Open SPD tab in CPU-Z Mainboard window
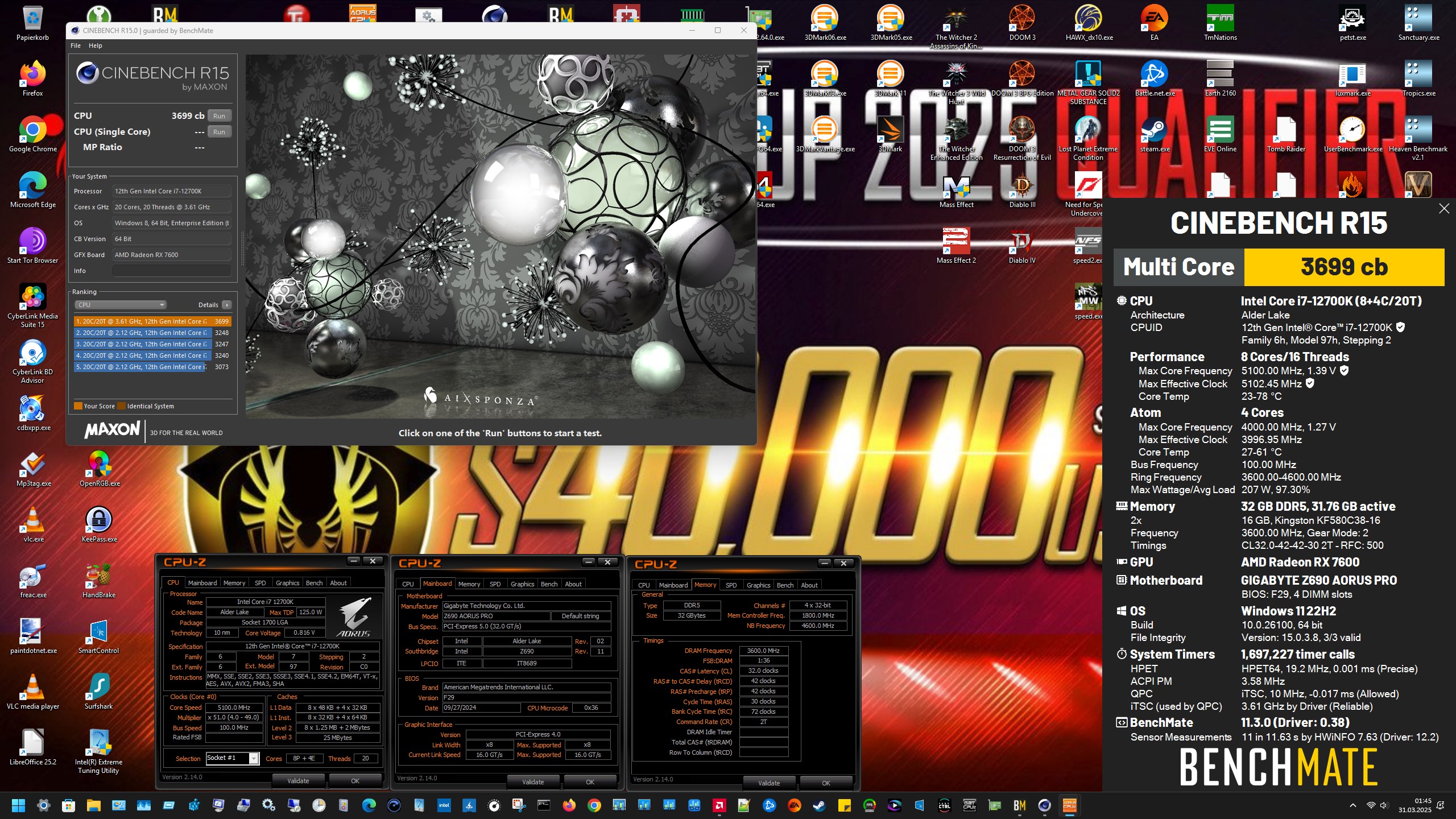1456x819 pixels. click(495, 584)
